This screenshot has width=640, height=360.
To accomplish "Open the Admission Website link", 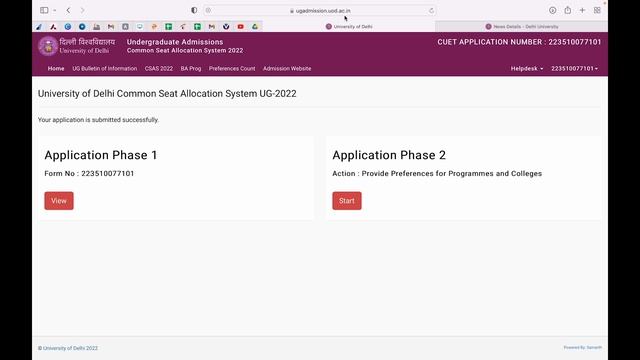I will (x=287, y=69).
